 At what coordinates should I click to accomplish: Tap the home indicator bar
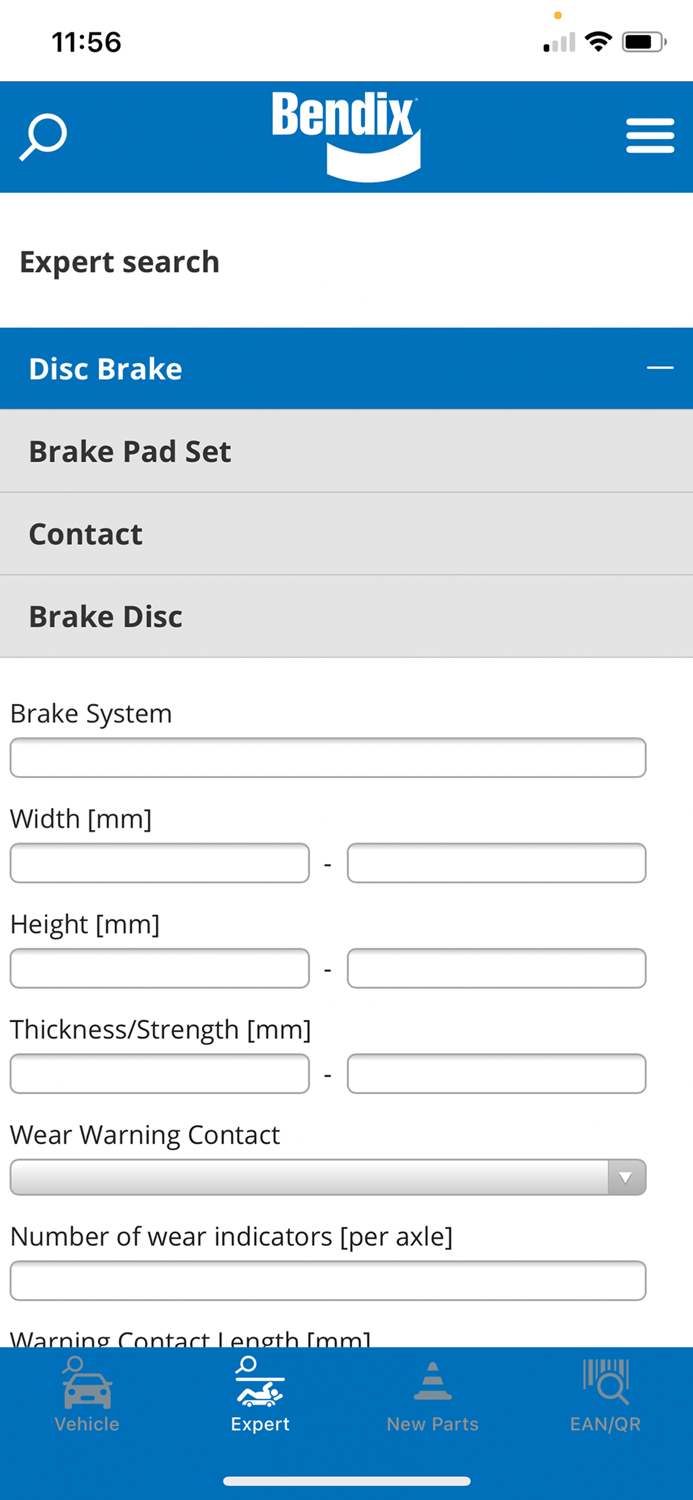click(346, 1481)
